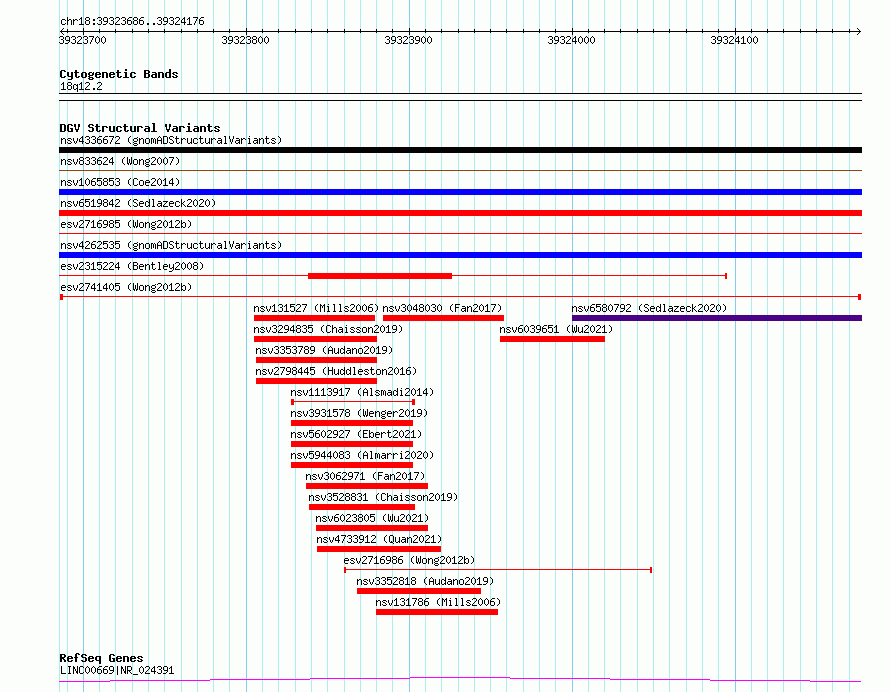Click ruler tick label 39324000
Screen dimensions: 890x692
[x=572, y=40]
